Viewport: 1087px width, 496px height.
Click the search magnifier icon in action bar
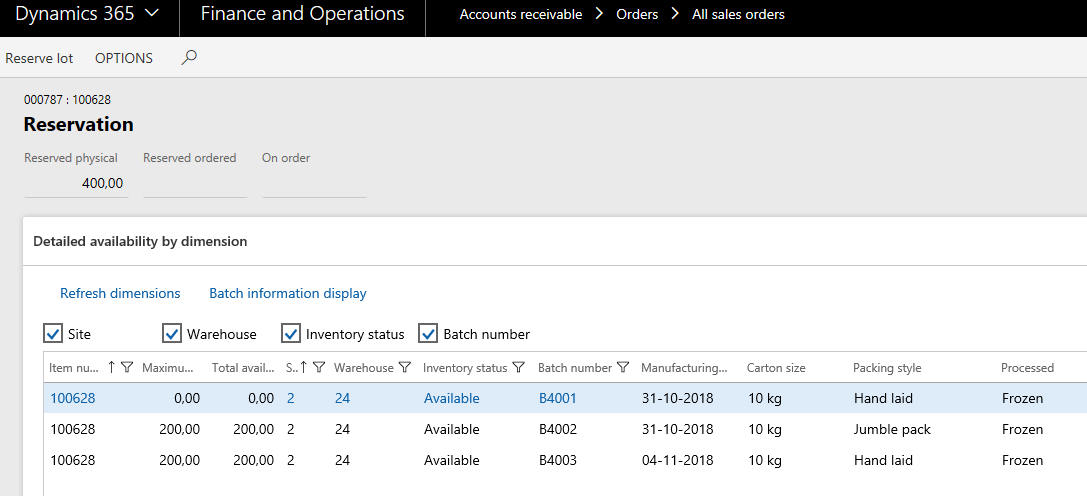click(x=189, y=58)
